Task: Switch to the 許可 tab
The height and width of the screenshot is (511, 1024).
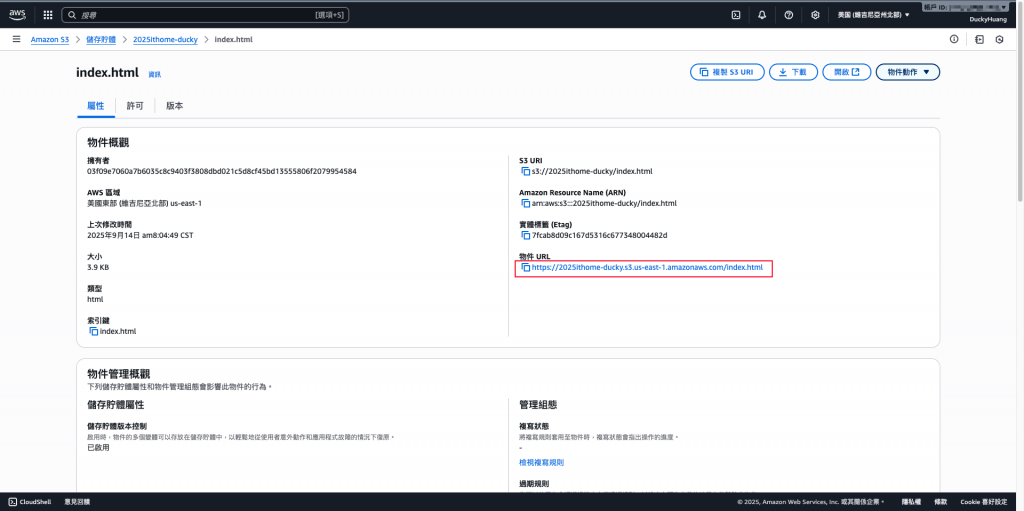Action: coord(135,106)
